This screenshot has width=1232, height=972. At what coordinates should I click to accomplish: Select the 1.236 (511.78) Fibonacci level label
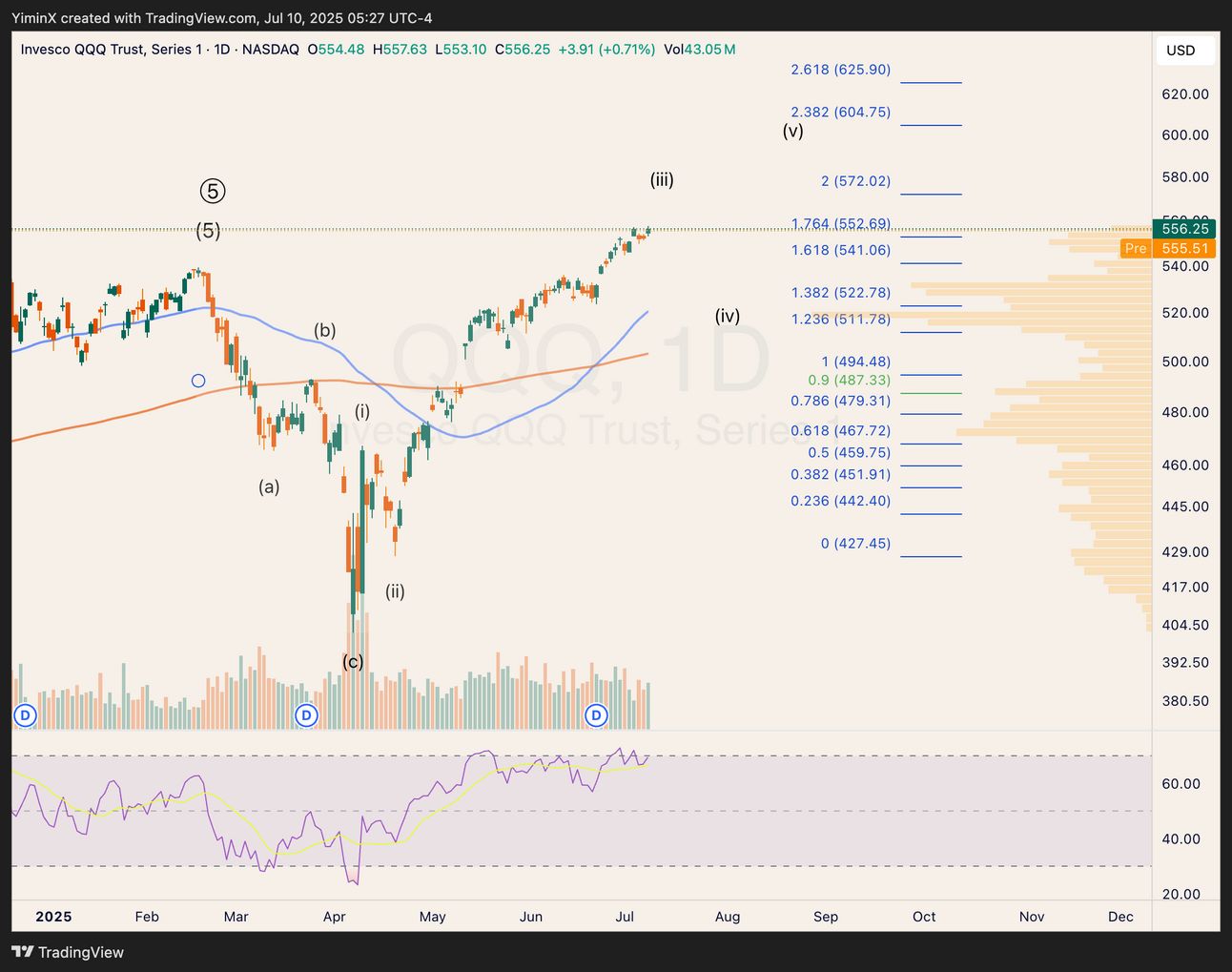tap(841, 319)
